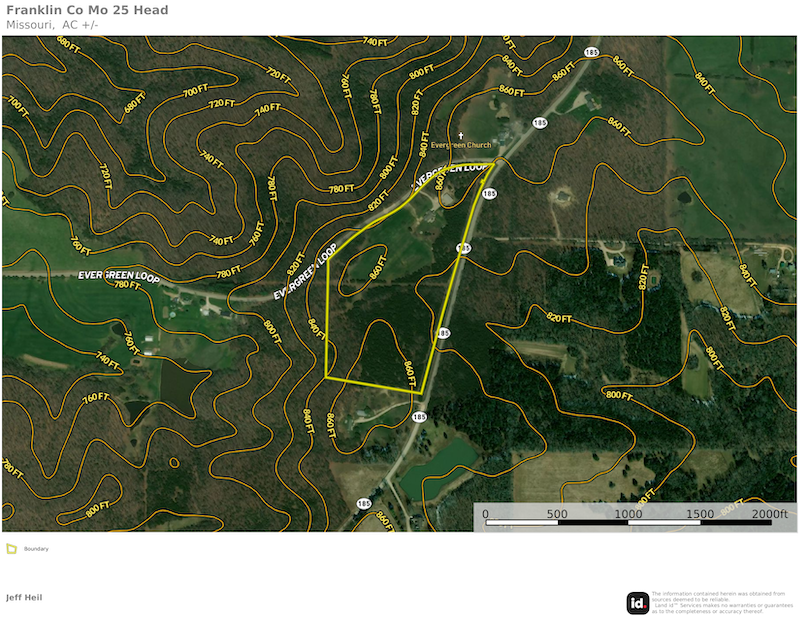Select the Missouri, AC +/- subtitle
This screenshot has height=618, width=800.
[x=52, y=25]
